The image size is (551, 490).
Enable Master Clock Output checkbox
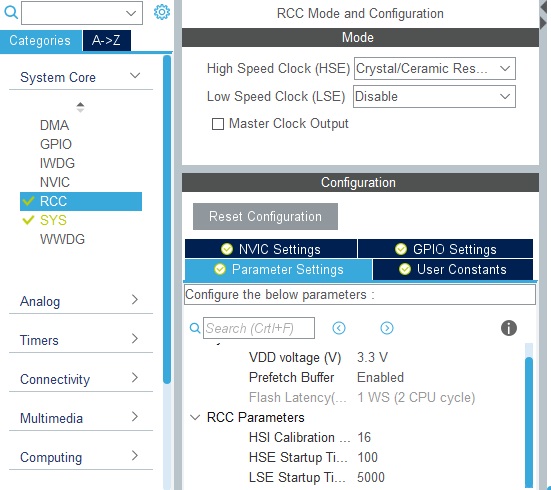pyautogui.click(x=218, y=124)
